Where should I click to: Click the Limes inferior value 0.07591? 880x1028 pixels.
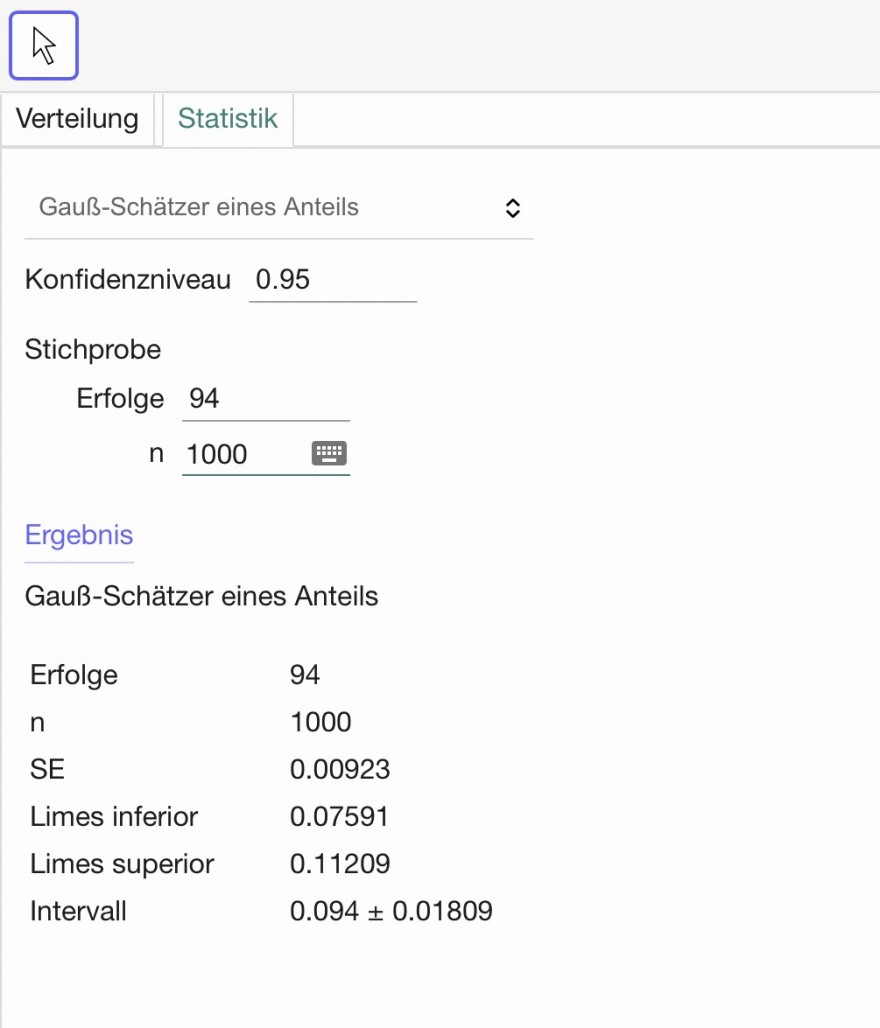339,816
